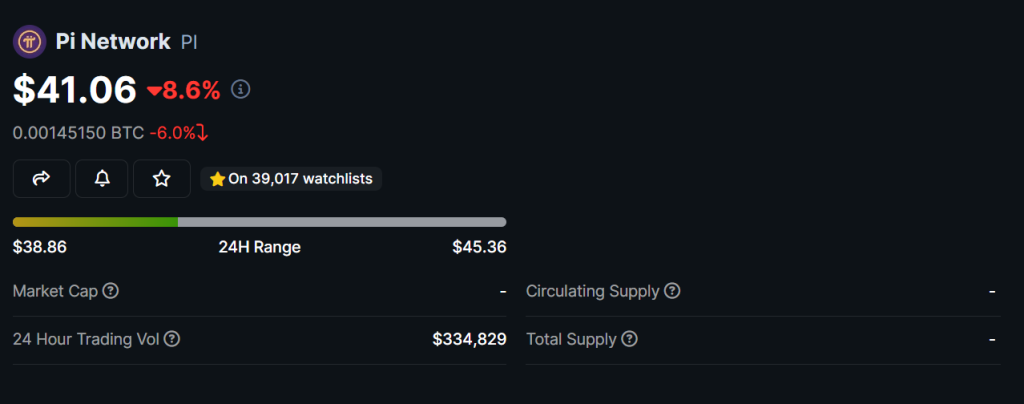Add Pi Network to favorites with star

pyautogui.click(x=161, y=178)
